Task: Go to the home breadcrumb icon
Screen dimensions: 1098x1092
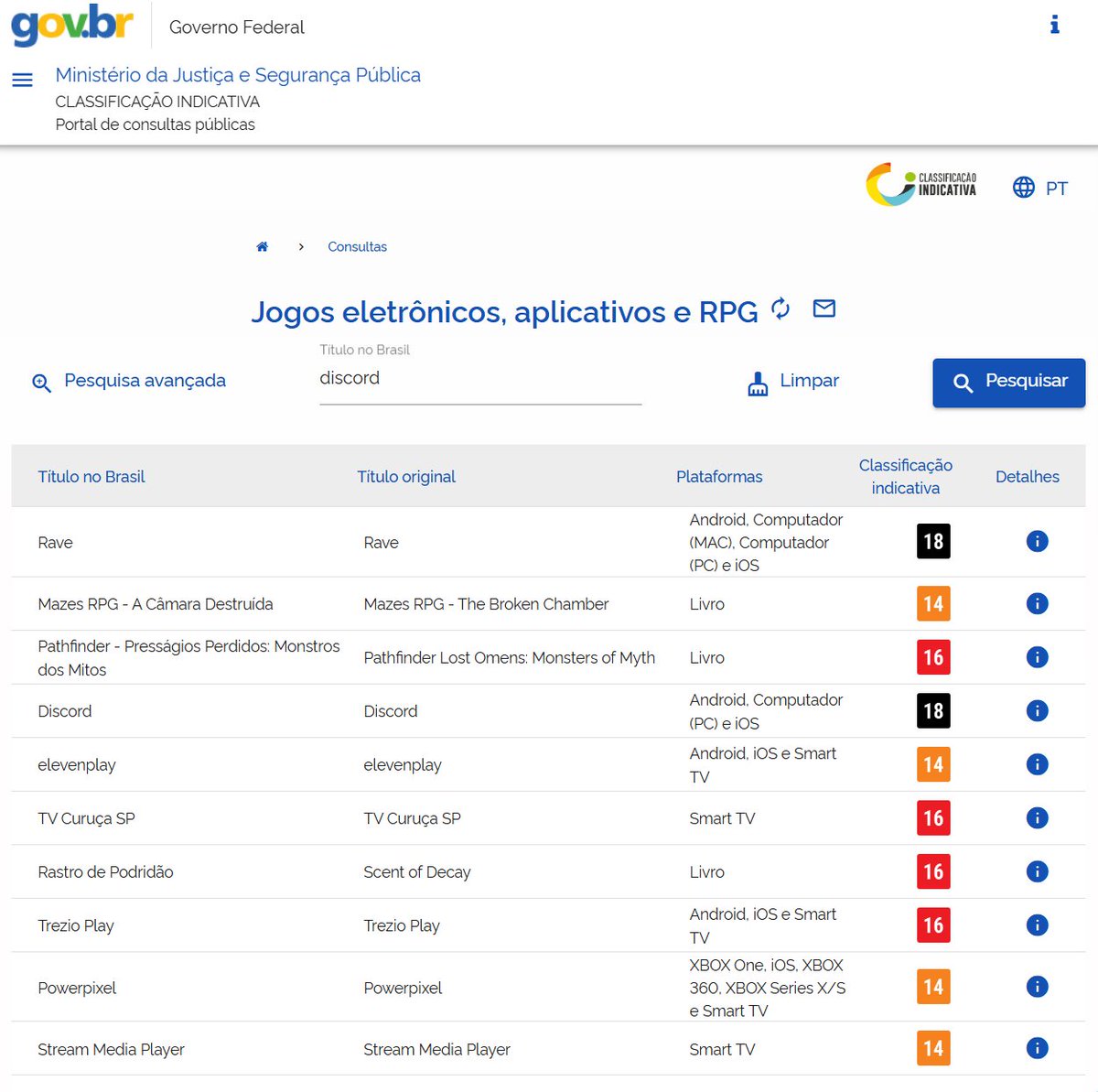Action: pyautogui.click(x=263, y=246)
